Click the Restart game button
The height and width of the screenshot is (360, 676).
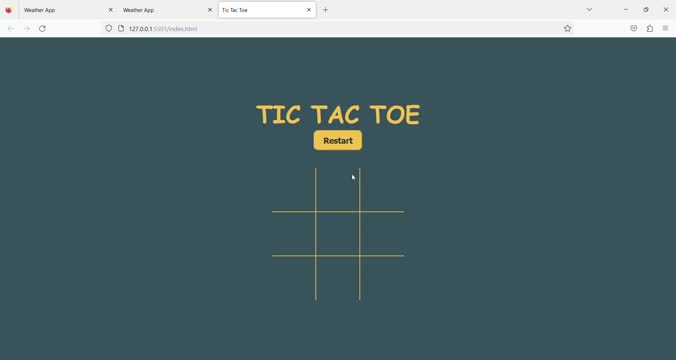338,141
